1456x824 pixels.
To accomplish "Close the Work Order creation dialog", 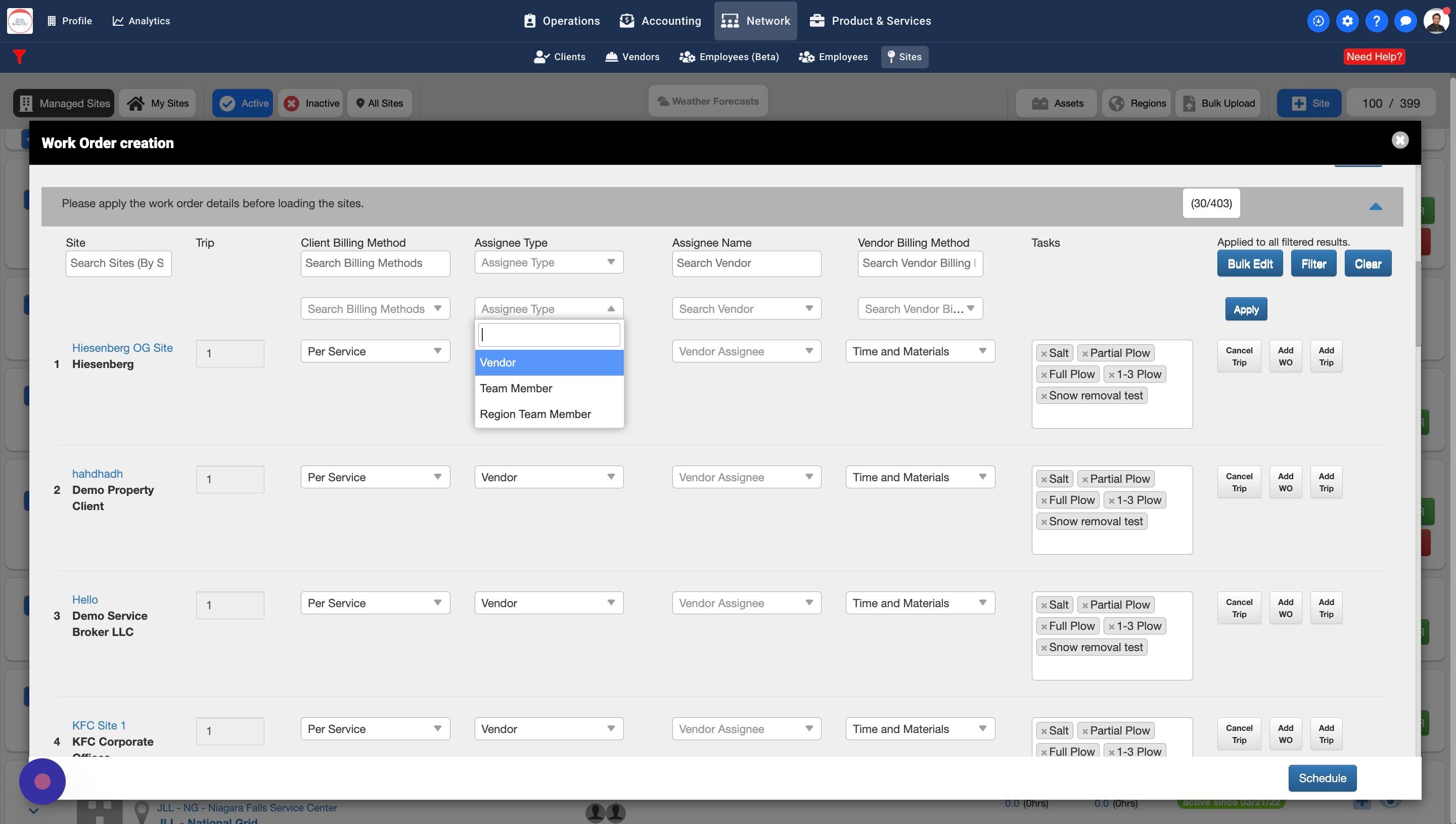I will coord(1400,141).
